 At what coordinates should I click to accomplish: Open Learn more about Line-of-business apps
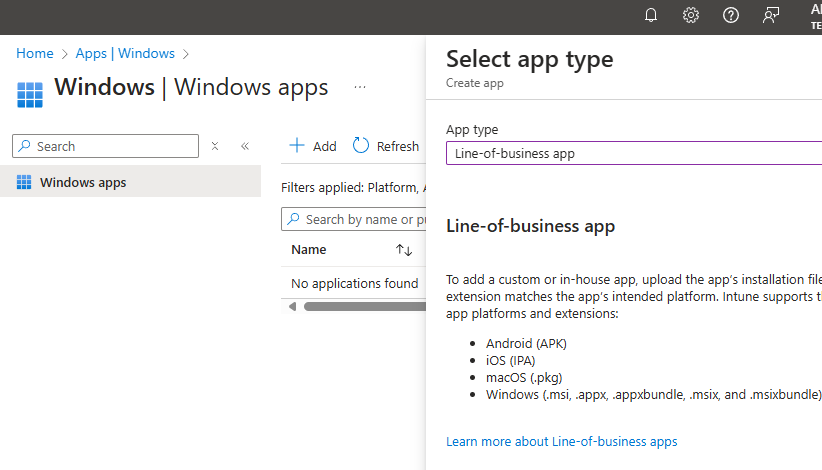point(561,442)
